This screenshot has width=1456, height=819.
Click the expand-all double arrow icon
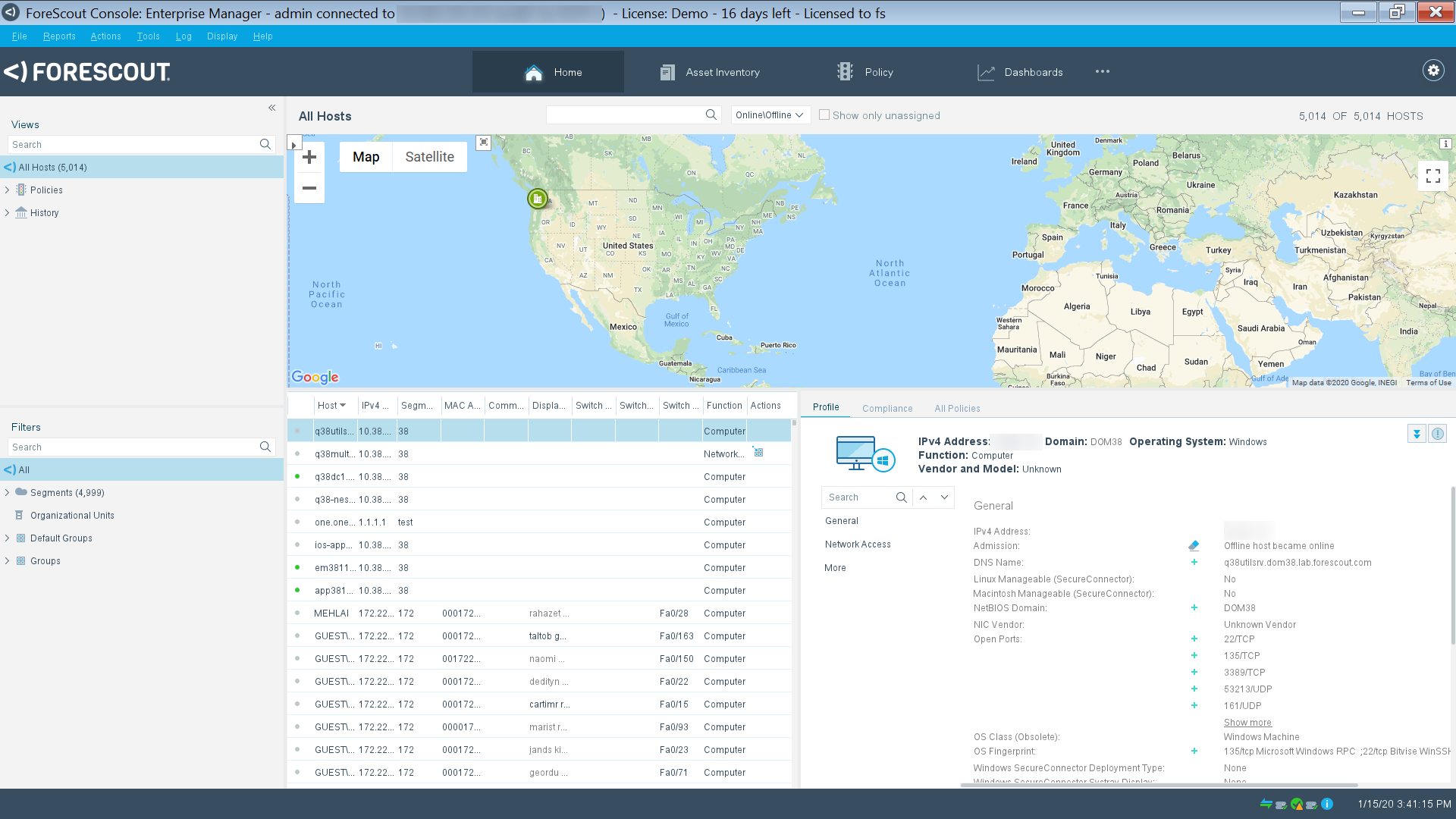1417,434
